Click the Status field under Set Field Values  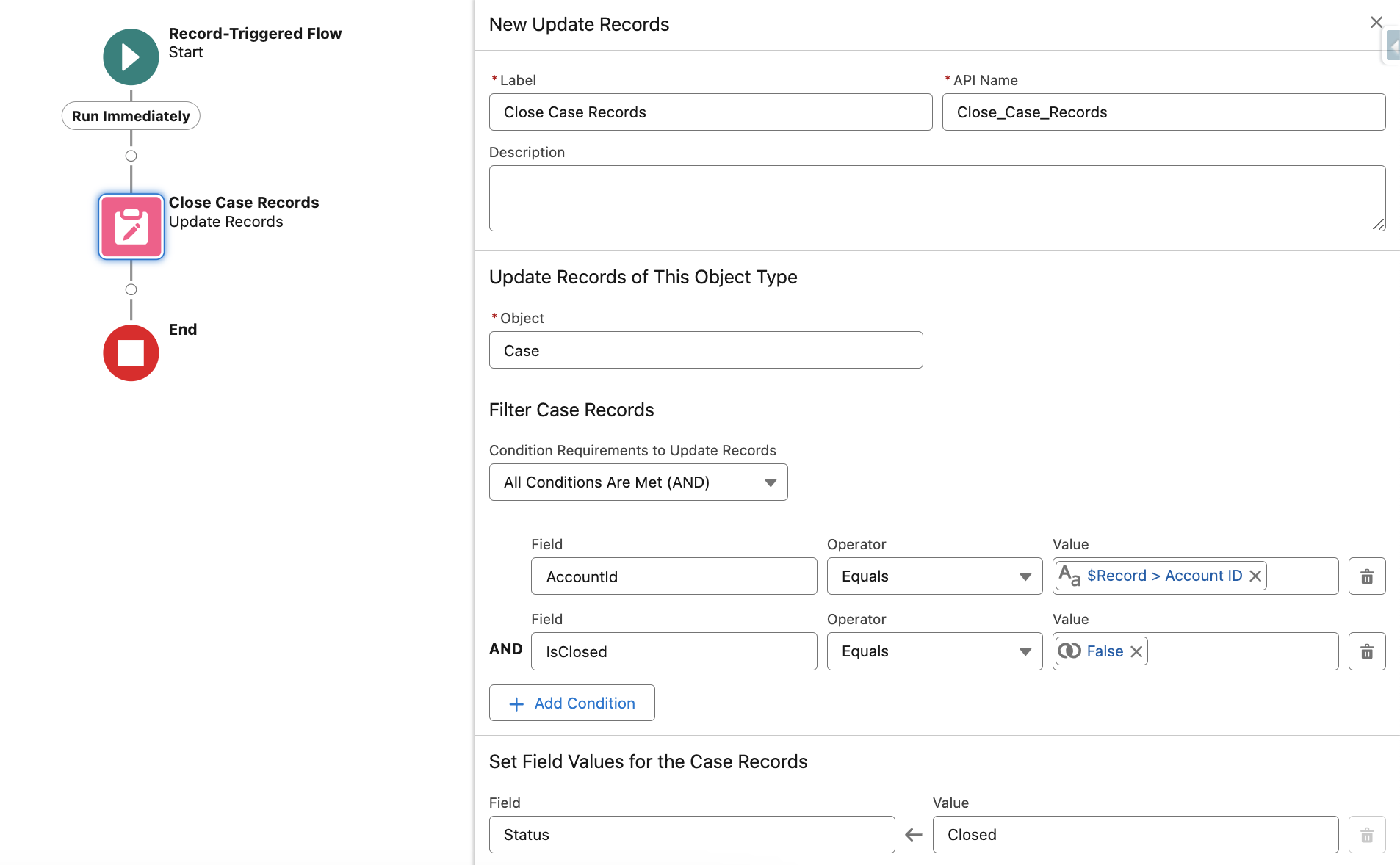pos(691,835)
